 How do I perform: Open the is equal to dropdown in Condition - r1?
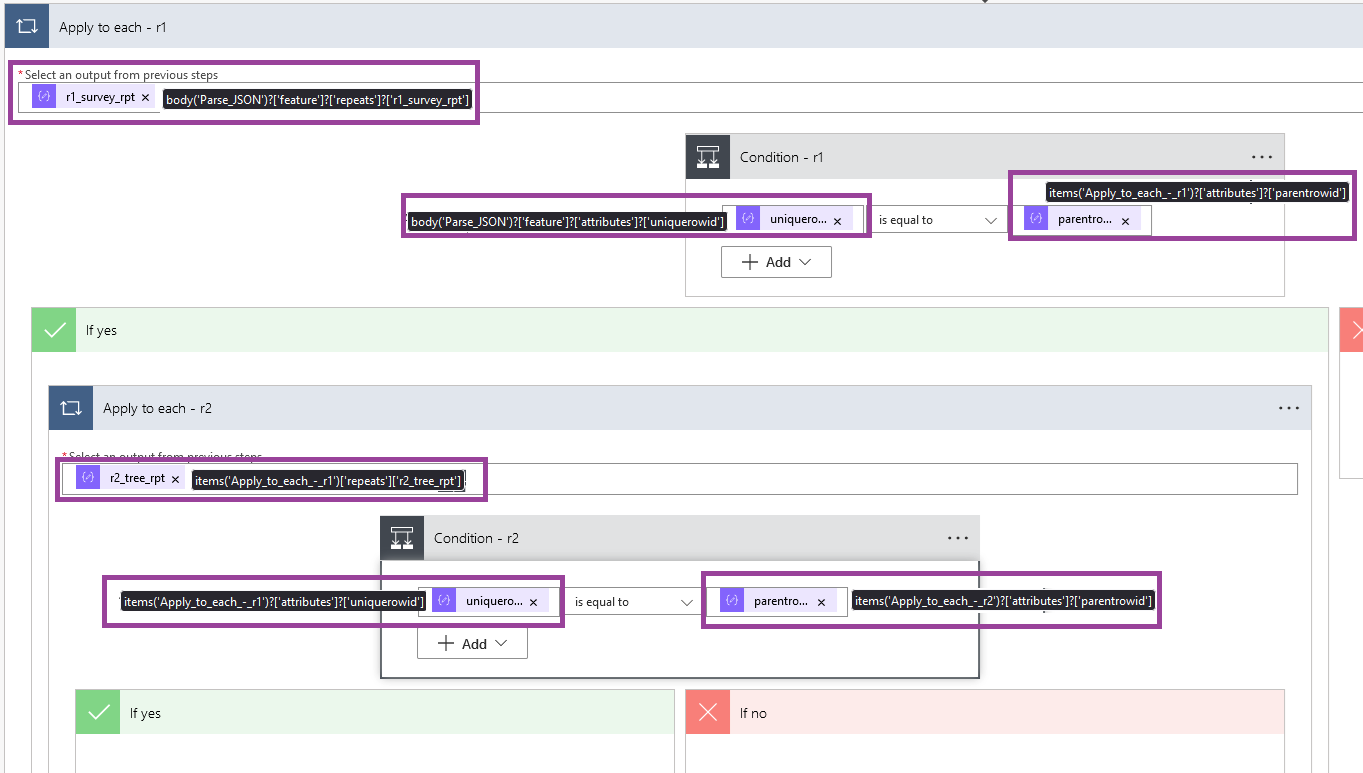(x=937, y=219)
